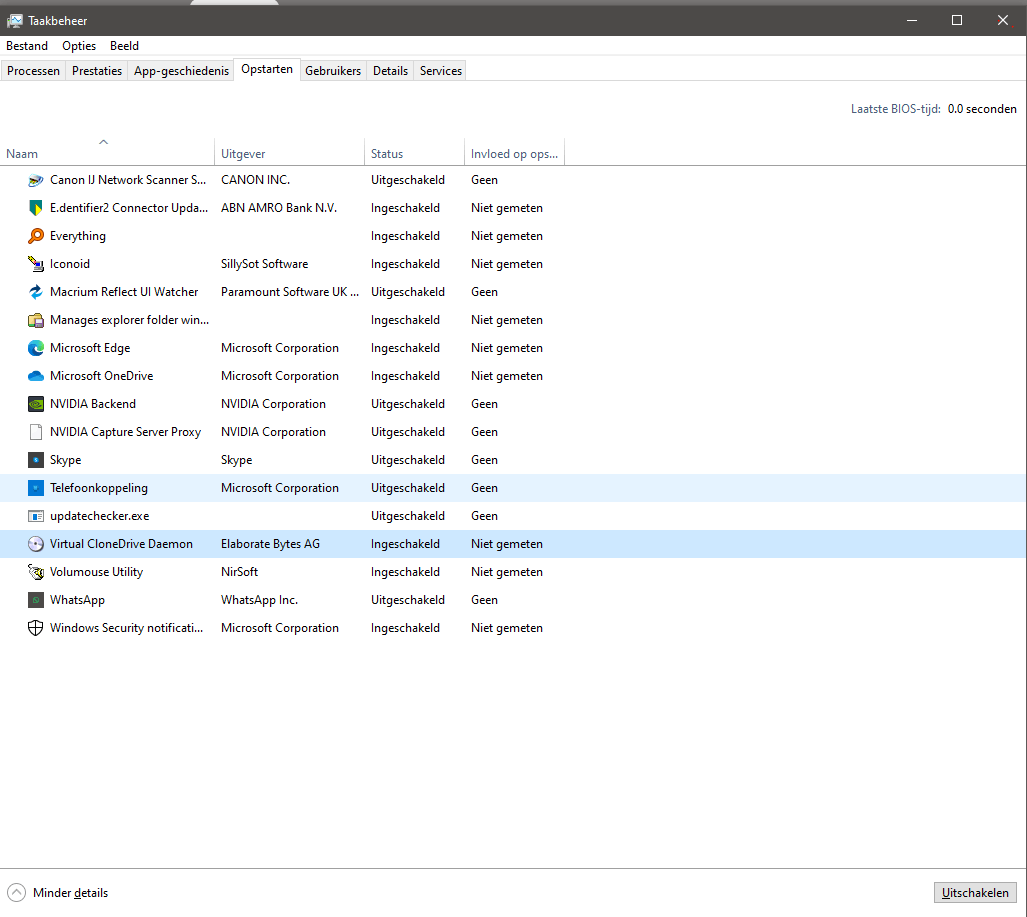Image resolution: width=1027 pixels, height=917 pixels.
Task: Open the Beeld menu
Action: 124,46
